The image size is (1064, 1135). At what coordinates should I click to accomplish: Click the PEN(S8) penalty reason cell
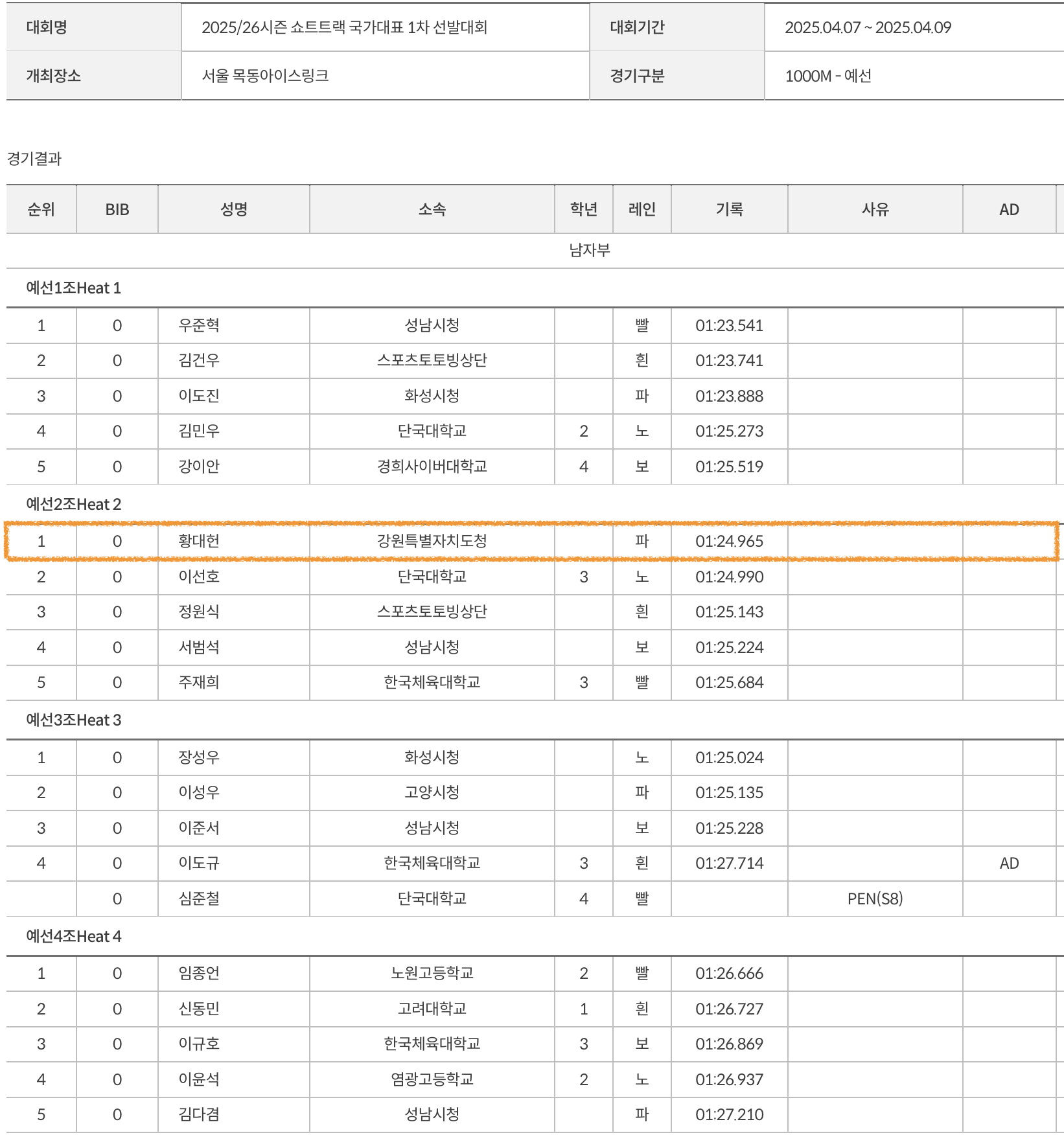point(875,899)
